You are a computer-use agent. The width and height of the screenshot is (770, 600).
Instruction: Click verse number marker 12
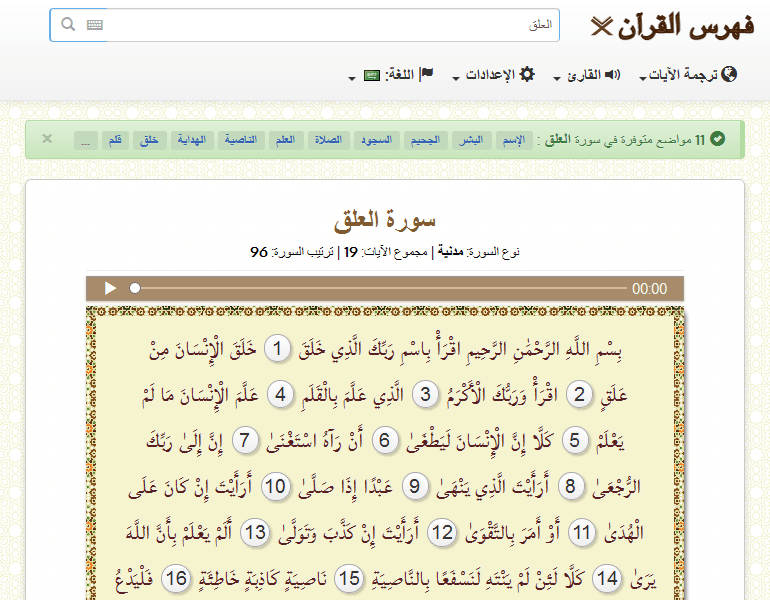442,533
